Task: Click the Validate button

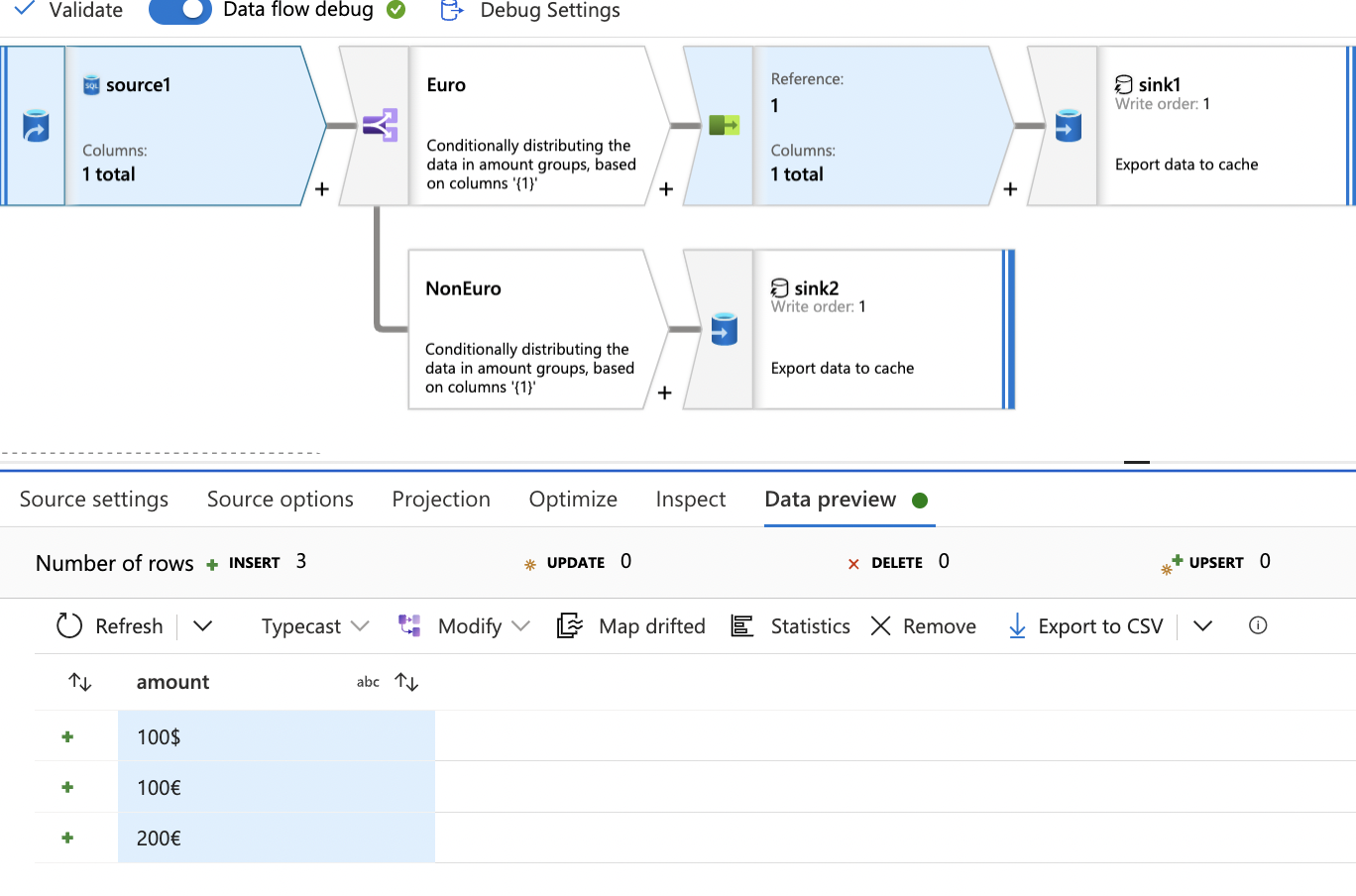Action: click(x=69, y=11)
